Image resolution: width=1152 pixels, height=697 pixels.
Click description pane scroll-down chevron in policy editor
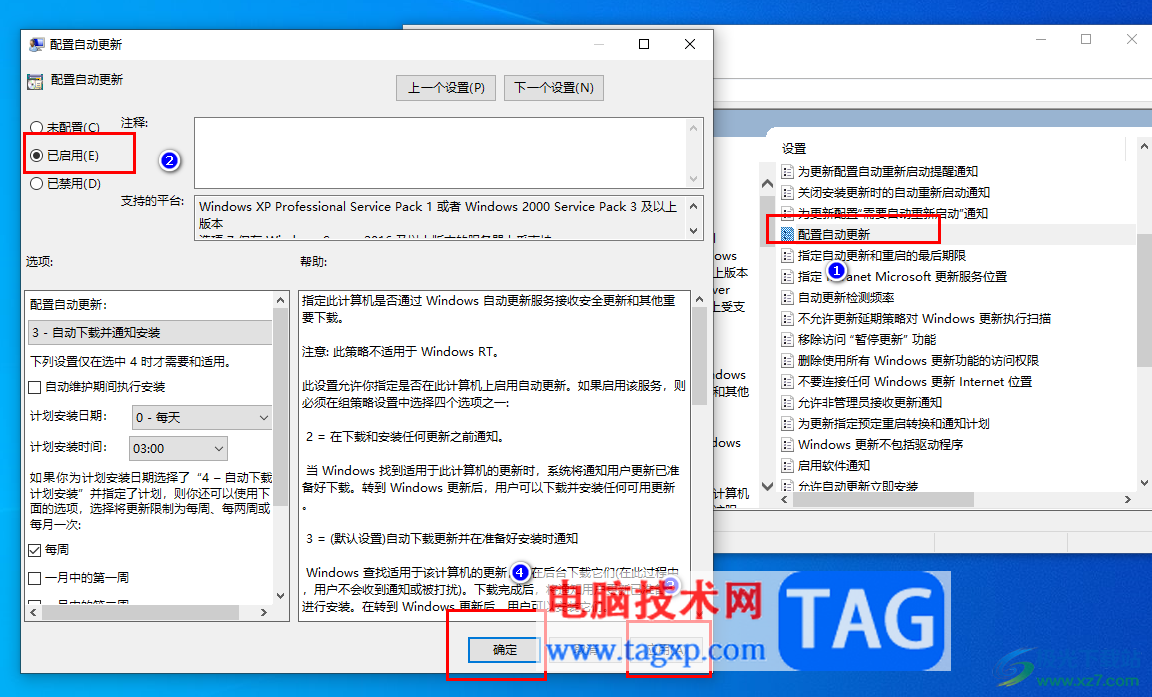[767, 485]
